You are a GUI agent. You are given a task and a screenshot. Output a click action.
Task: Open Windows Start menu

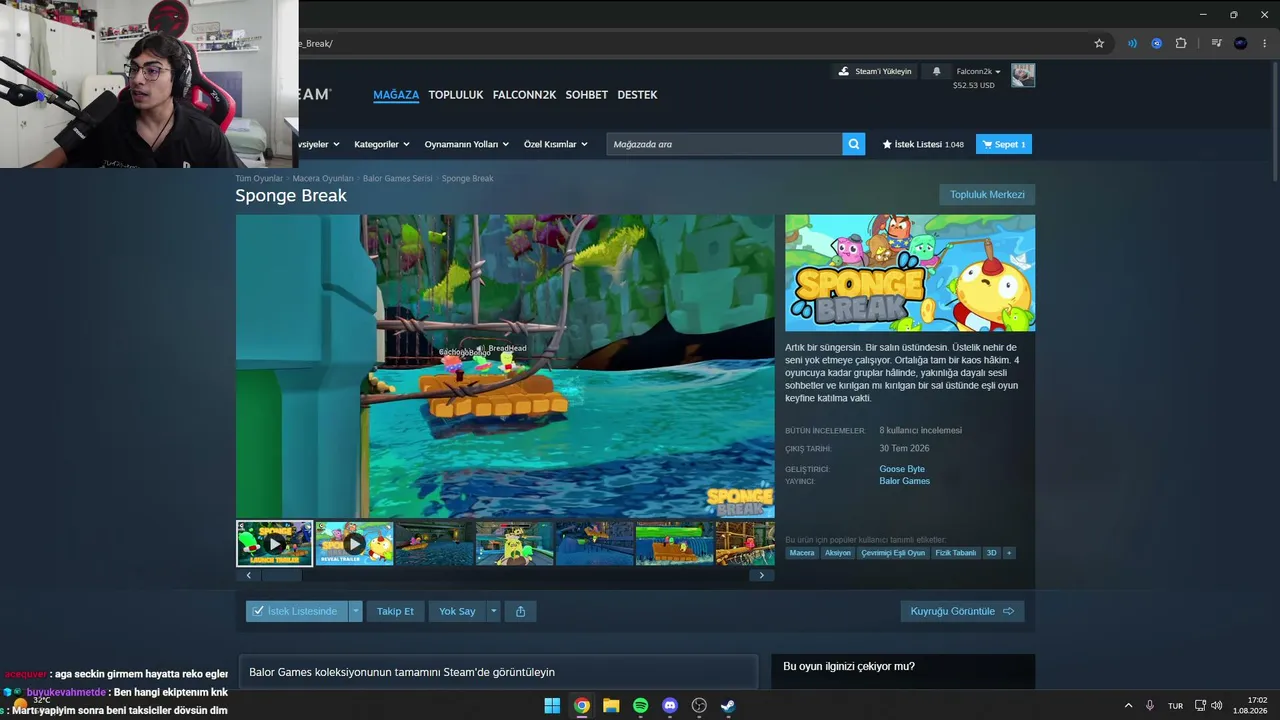[552, 706]
